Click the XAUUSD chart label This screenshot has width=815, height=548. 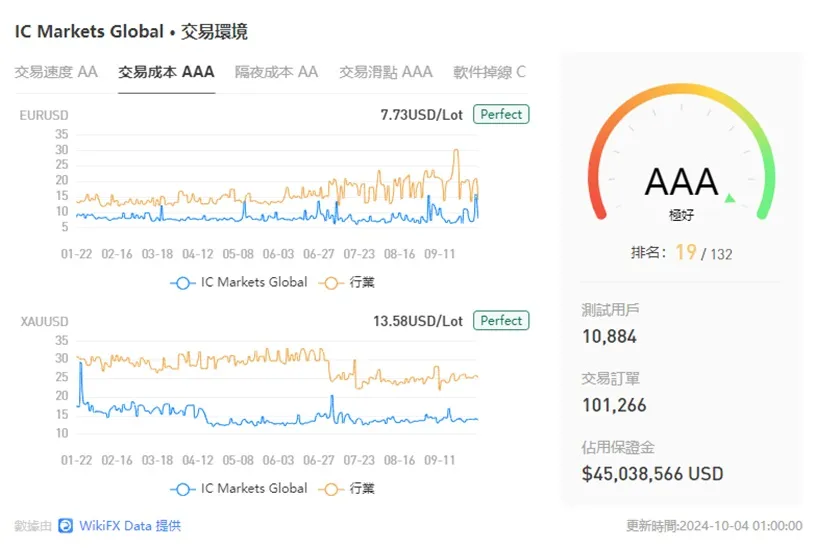pyautogui.click(x=44, y=321)
